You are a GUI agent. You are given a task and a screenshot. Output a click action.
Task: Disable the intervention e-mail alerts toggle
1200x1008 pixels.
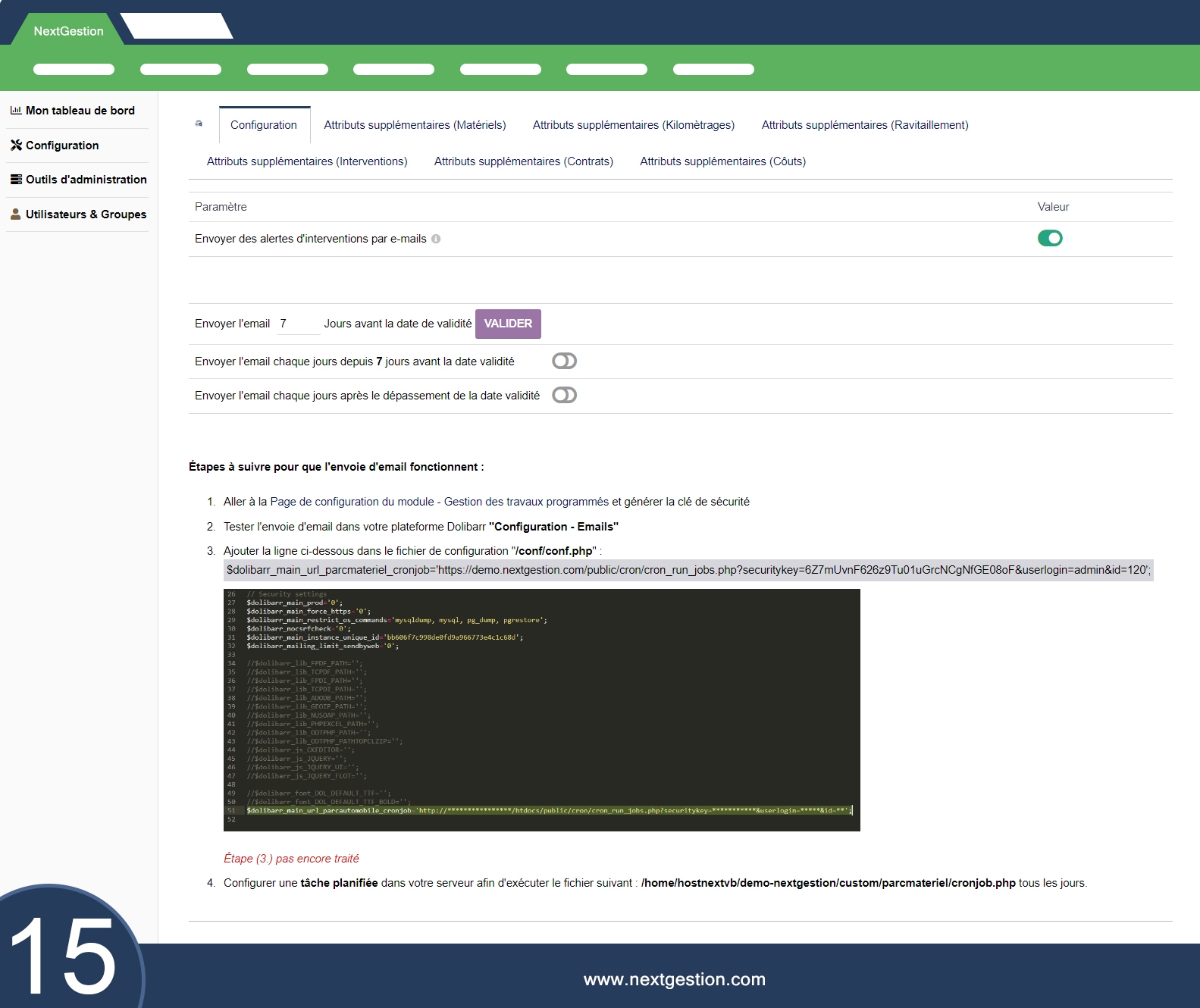pos(1049,239)
